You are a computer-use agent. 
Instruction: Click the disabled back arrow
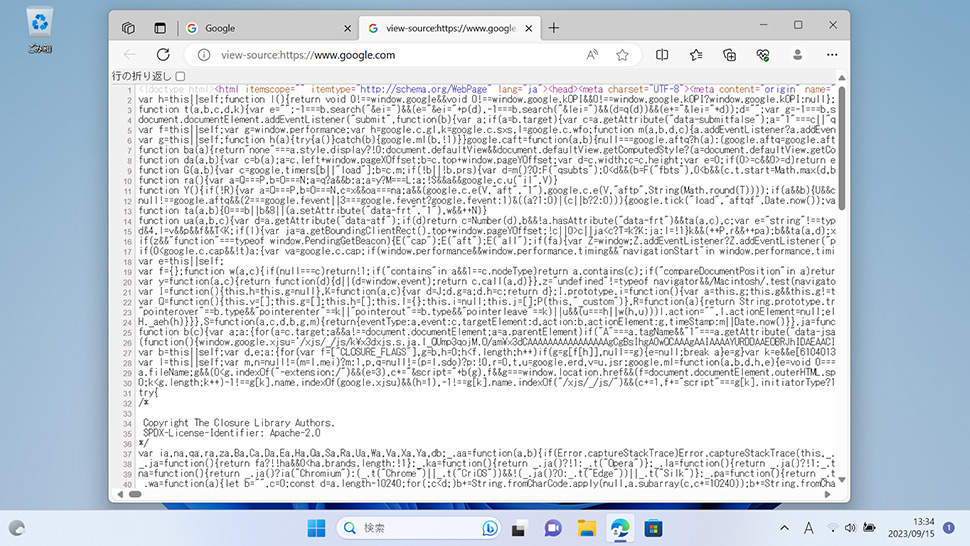pyautogui.click(x=130, y=54)
